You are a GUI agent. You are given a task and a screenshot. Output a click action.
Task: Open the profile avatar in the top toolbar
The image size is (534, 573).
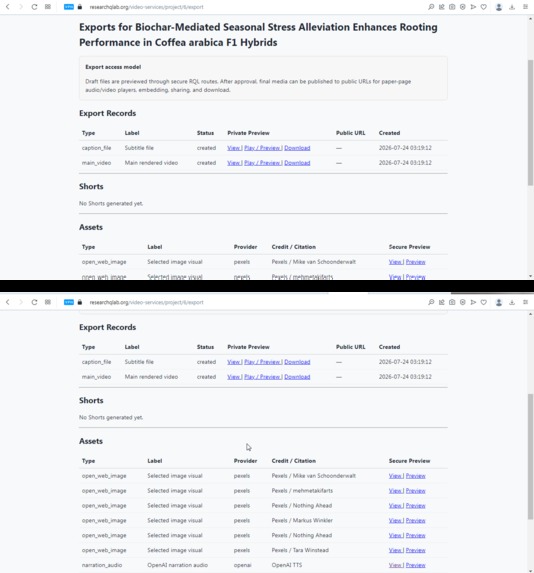(499, 7)
